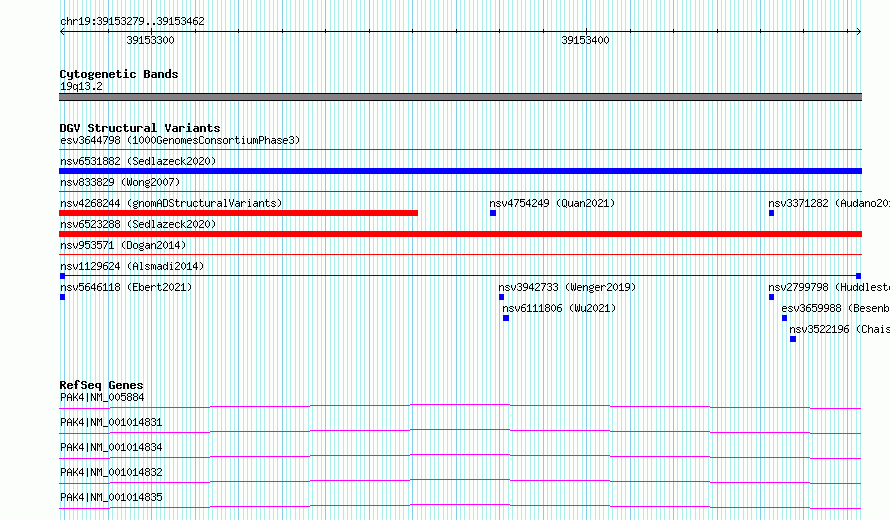The width and height of the screenshot is (890, 520).
Task: Open the RefSeq Genes track title
Action: click(101, 385)
